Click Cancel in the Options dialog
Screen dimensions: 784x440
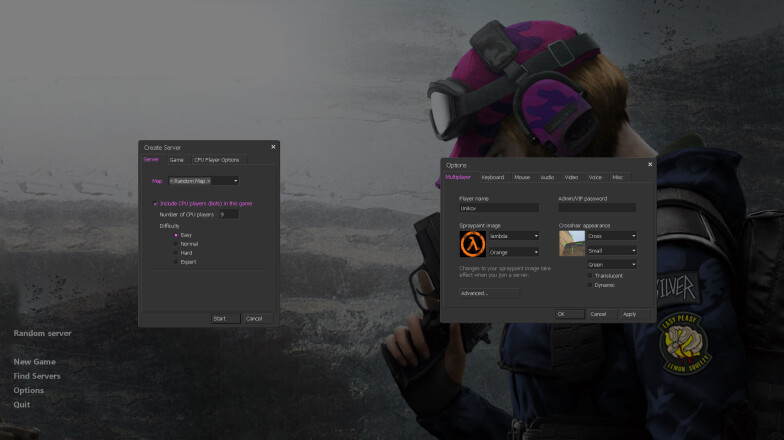click(x=602, y=314)
